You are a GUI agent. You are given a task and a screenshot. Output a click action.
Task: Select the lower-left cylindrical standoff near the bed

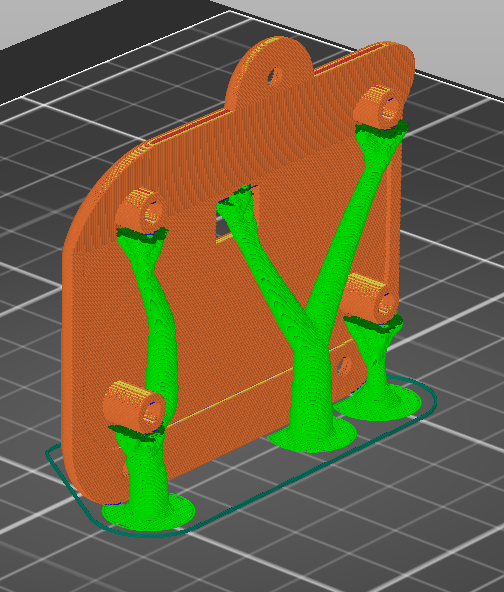click(134, 405)
